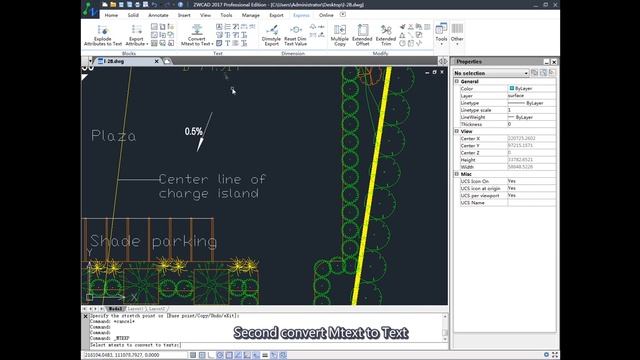
Task: Select the Extended Offset tool
Action: click(362, 35)
